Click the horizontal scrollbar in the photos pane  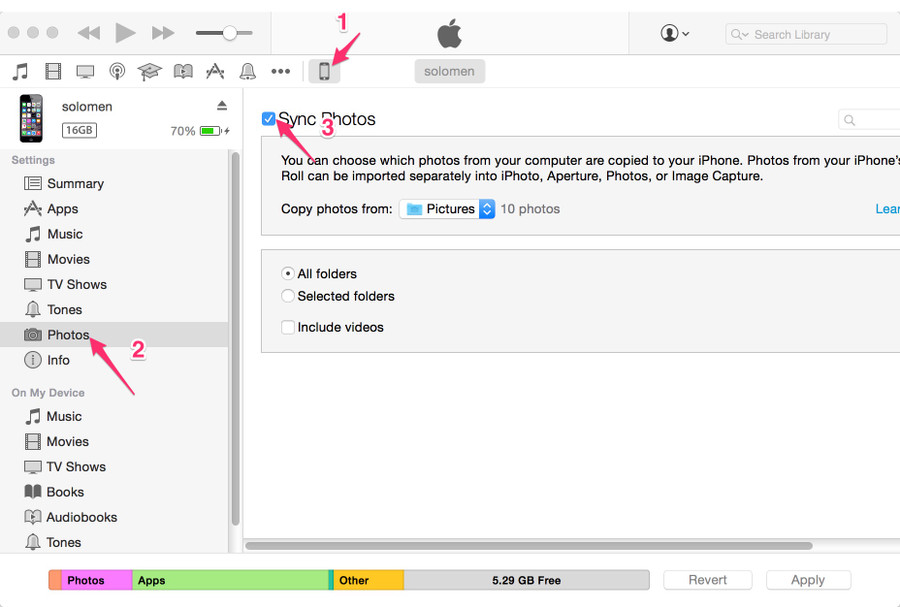[528, 546]
